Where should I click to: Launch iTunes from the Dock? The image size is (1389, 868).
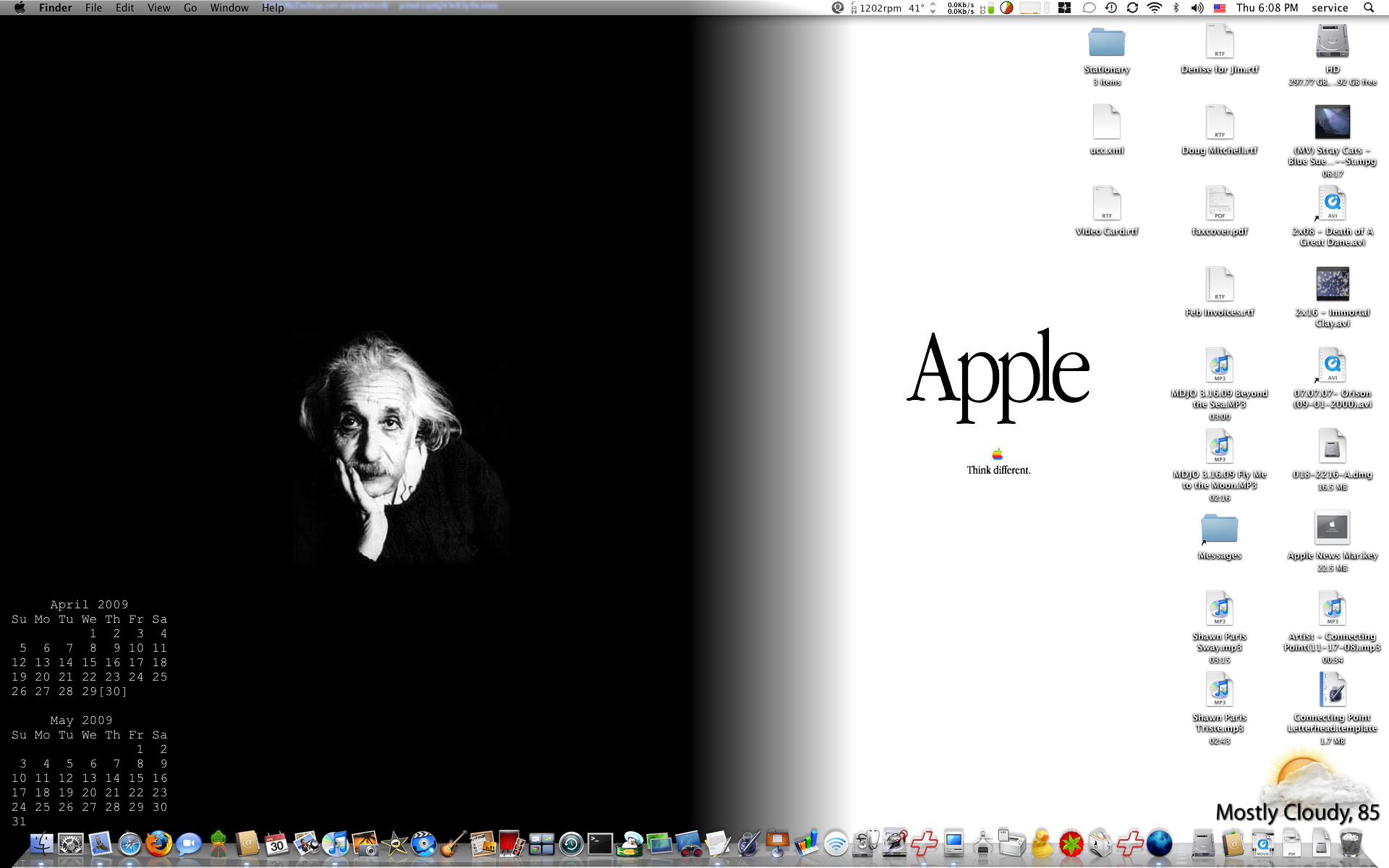coord(336,843)
